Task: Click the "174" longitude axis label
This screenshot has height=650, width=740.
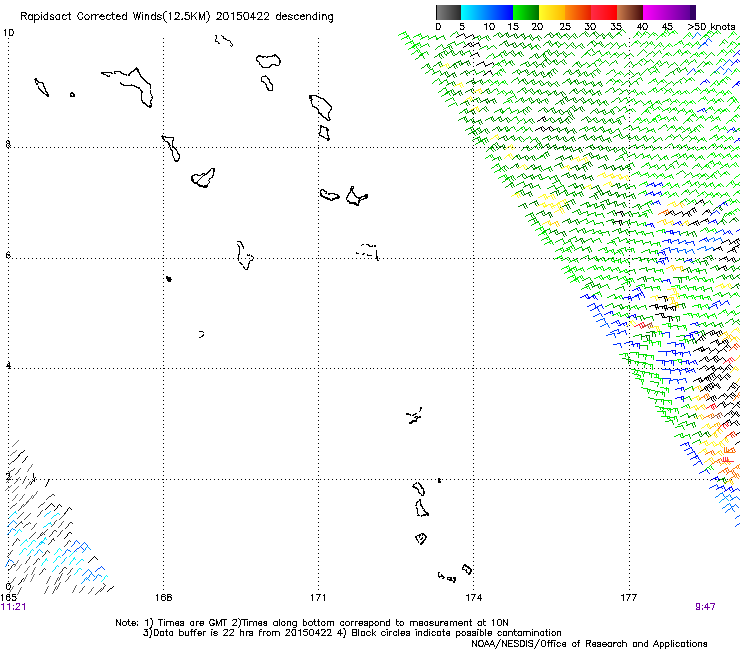Action: [473, 598]
